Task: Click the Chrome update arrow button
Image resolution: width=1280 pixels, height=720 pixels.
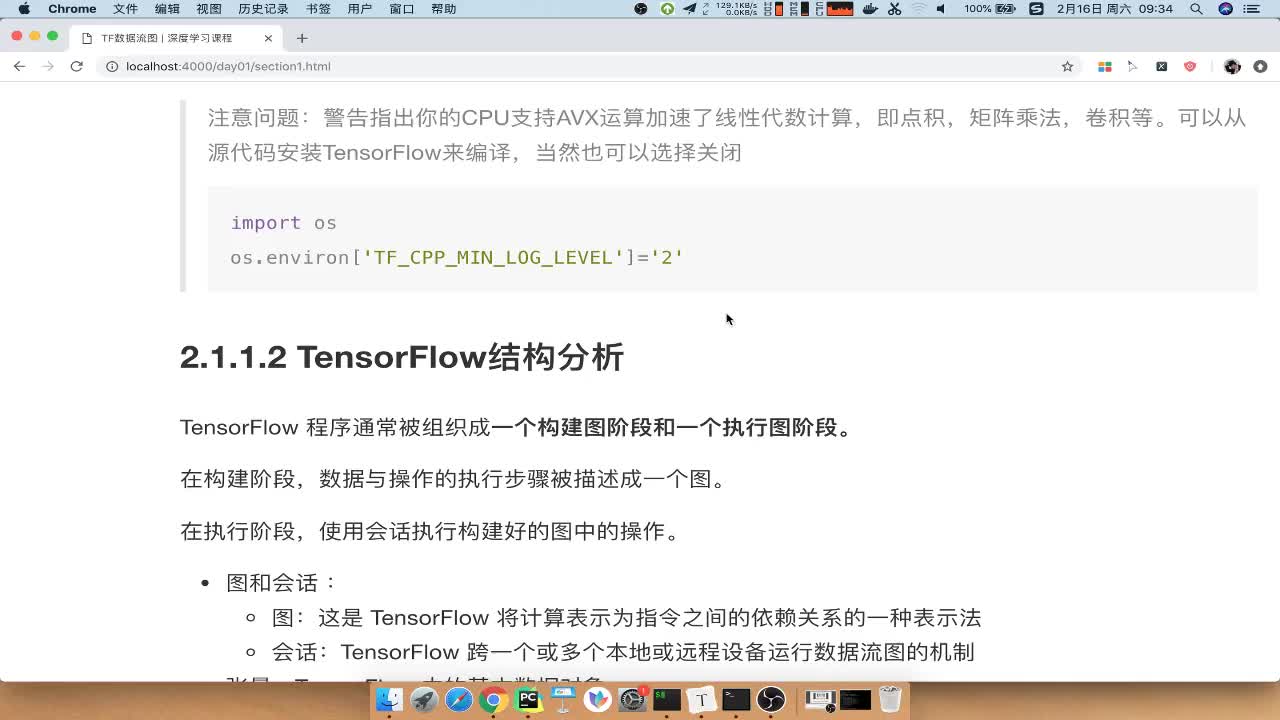Action: tap(1260, 66)
